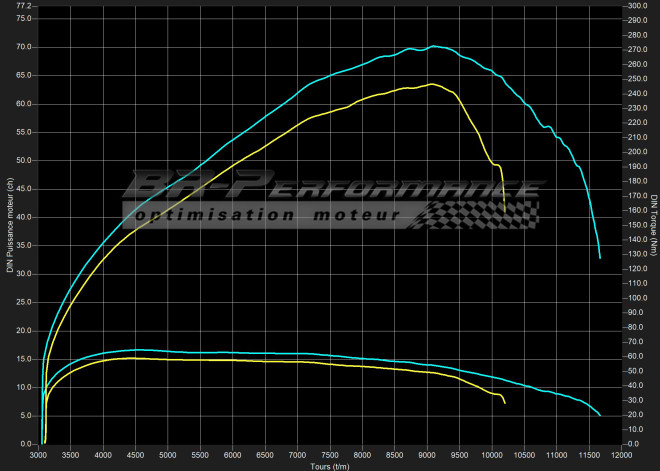Click the 150.0 tick on the torque axis
This screenshot has width=660, height=471.
pos(636,225)
